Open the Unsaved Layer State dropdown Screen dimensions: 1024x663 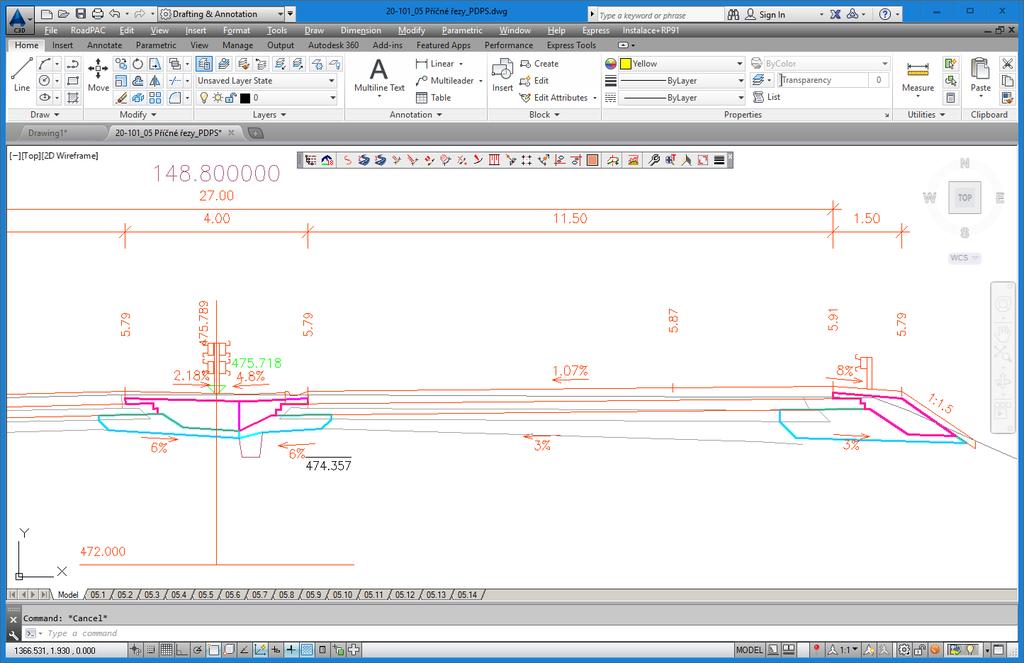click(266, 81)
